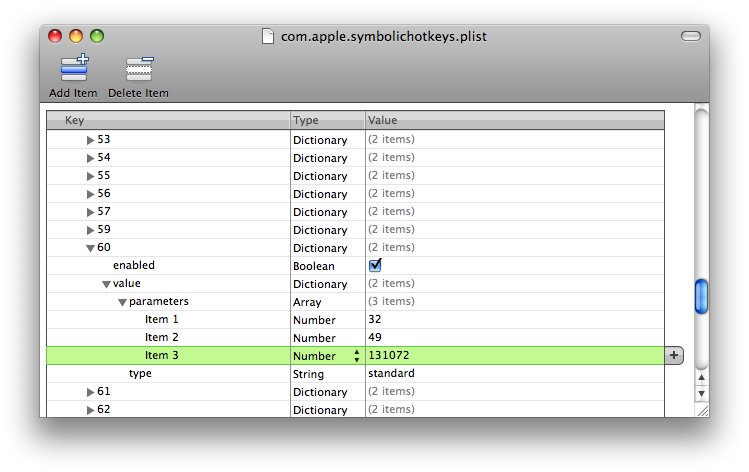
Task: Click the window title com.apple.symbolichotkeys.plist
Action: [x=384, y=37]
